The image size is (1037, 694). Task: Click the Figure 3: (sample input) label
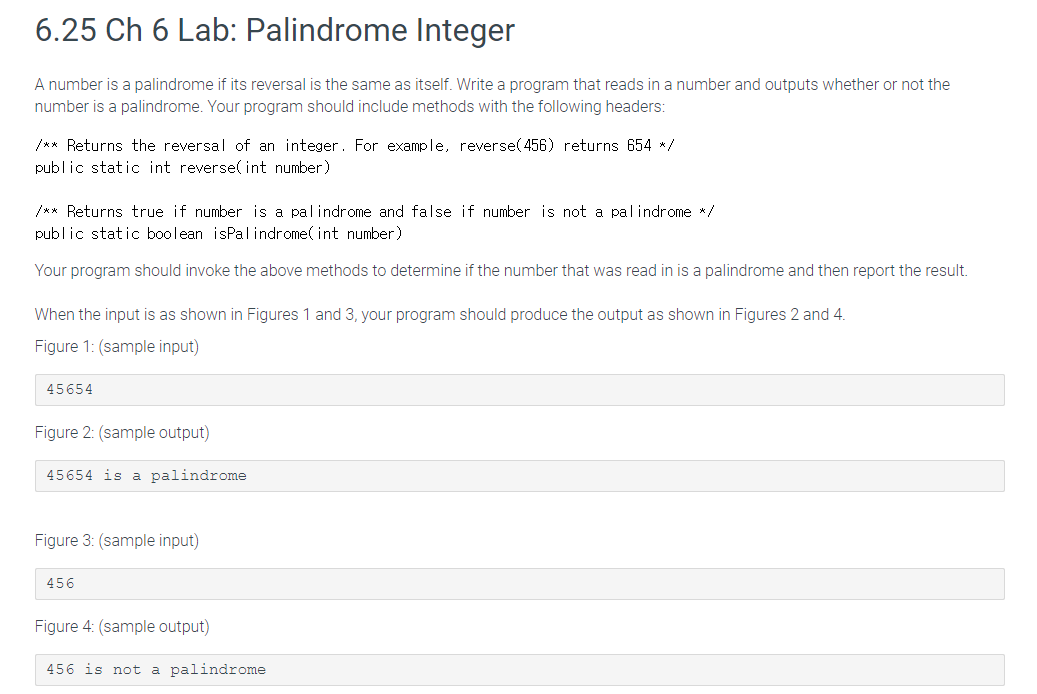coord(117,541)
